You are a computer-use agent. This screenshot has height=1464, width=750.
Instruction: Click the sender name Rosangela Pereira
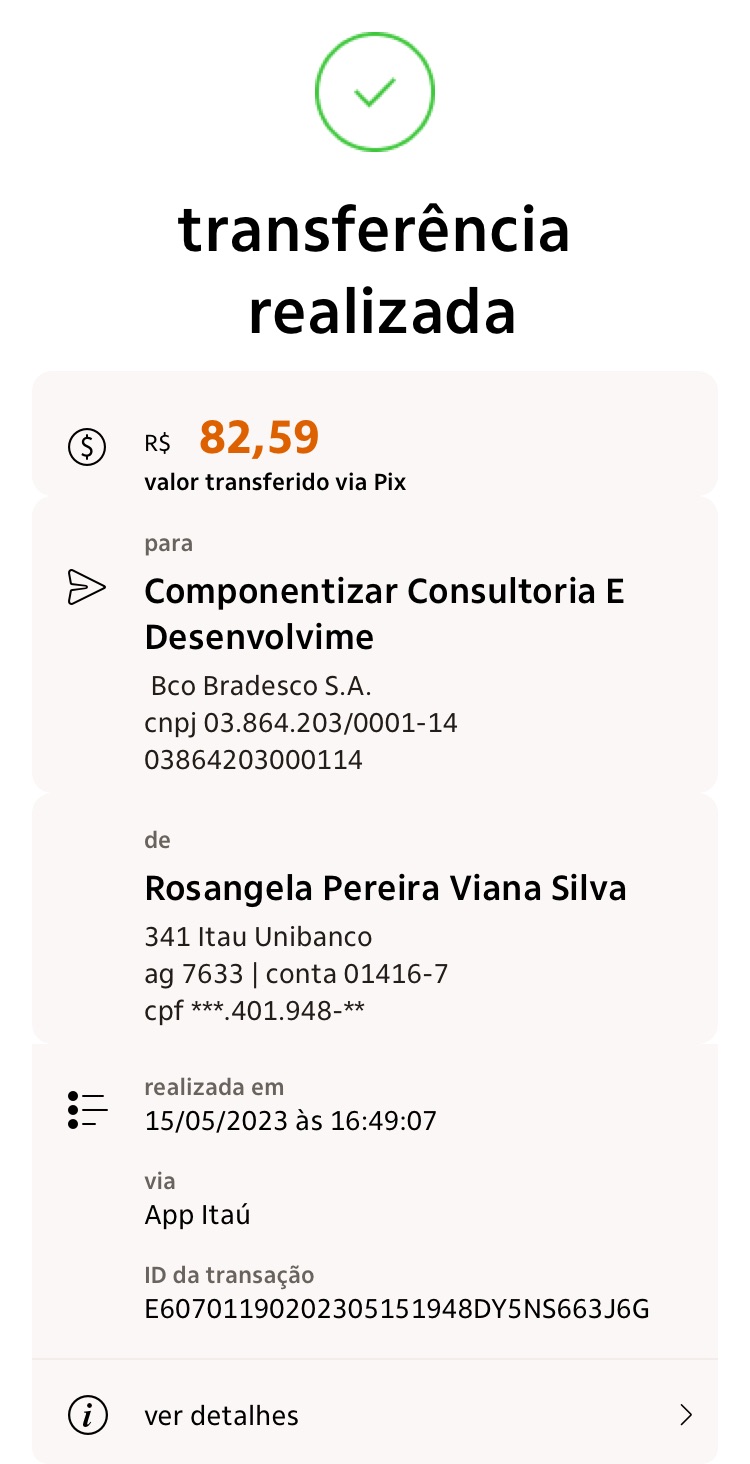click(x=385, y=888)
